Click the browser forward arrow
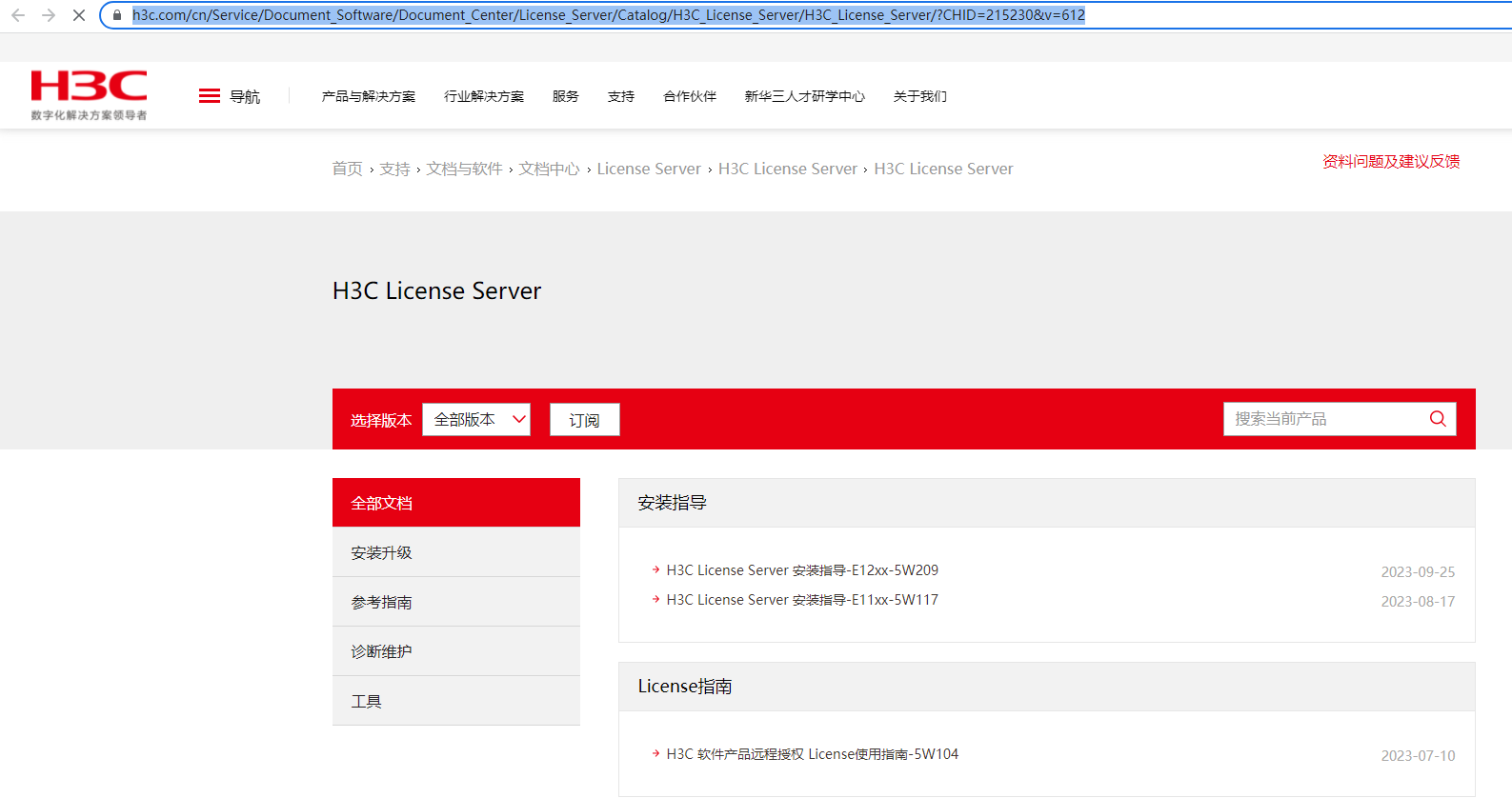Viewport: 1512px width, 798px height. pyautogui.click(x=49, y=15)
